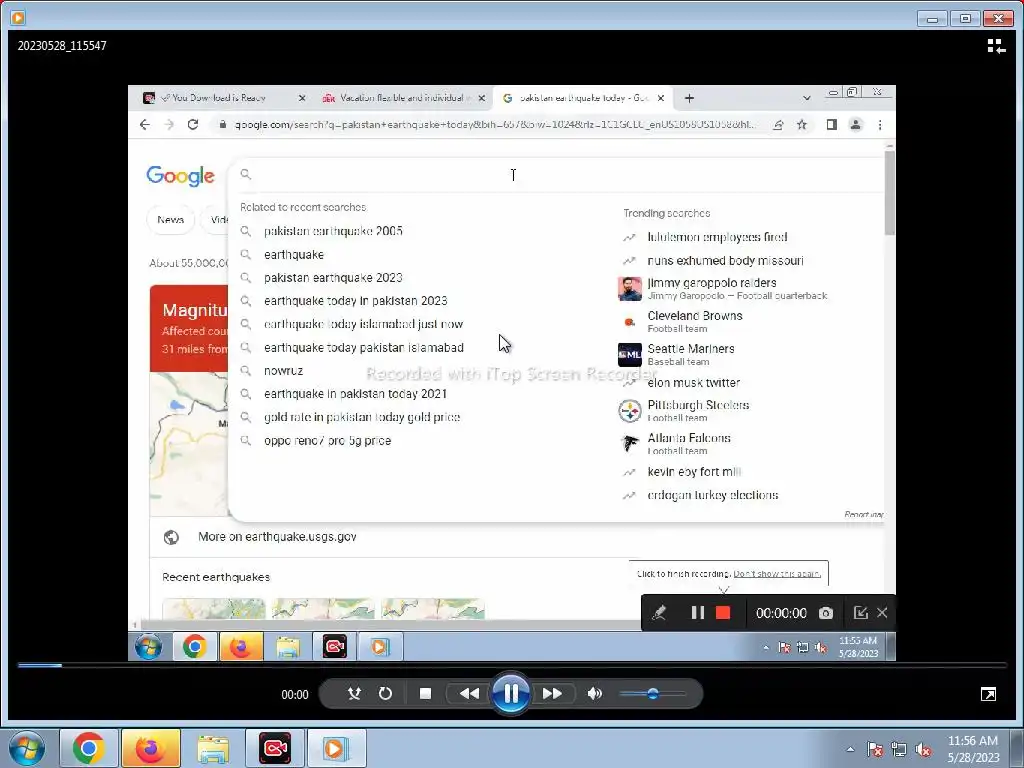The height and width of the screenshot is (768, 1024).
Task: Toggle repeat mode in the player
Action: [x=385, y=694]
